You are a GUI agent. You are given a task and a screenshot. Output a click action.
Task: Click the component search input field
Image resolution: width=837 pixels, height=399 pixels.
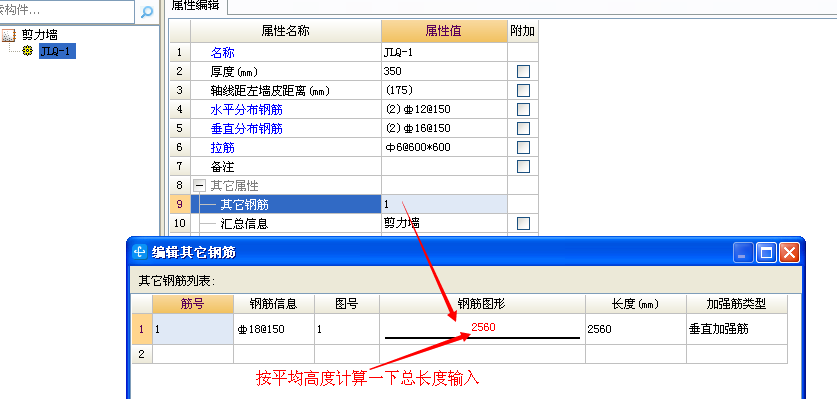(x=66, y=11)
